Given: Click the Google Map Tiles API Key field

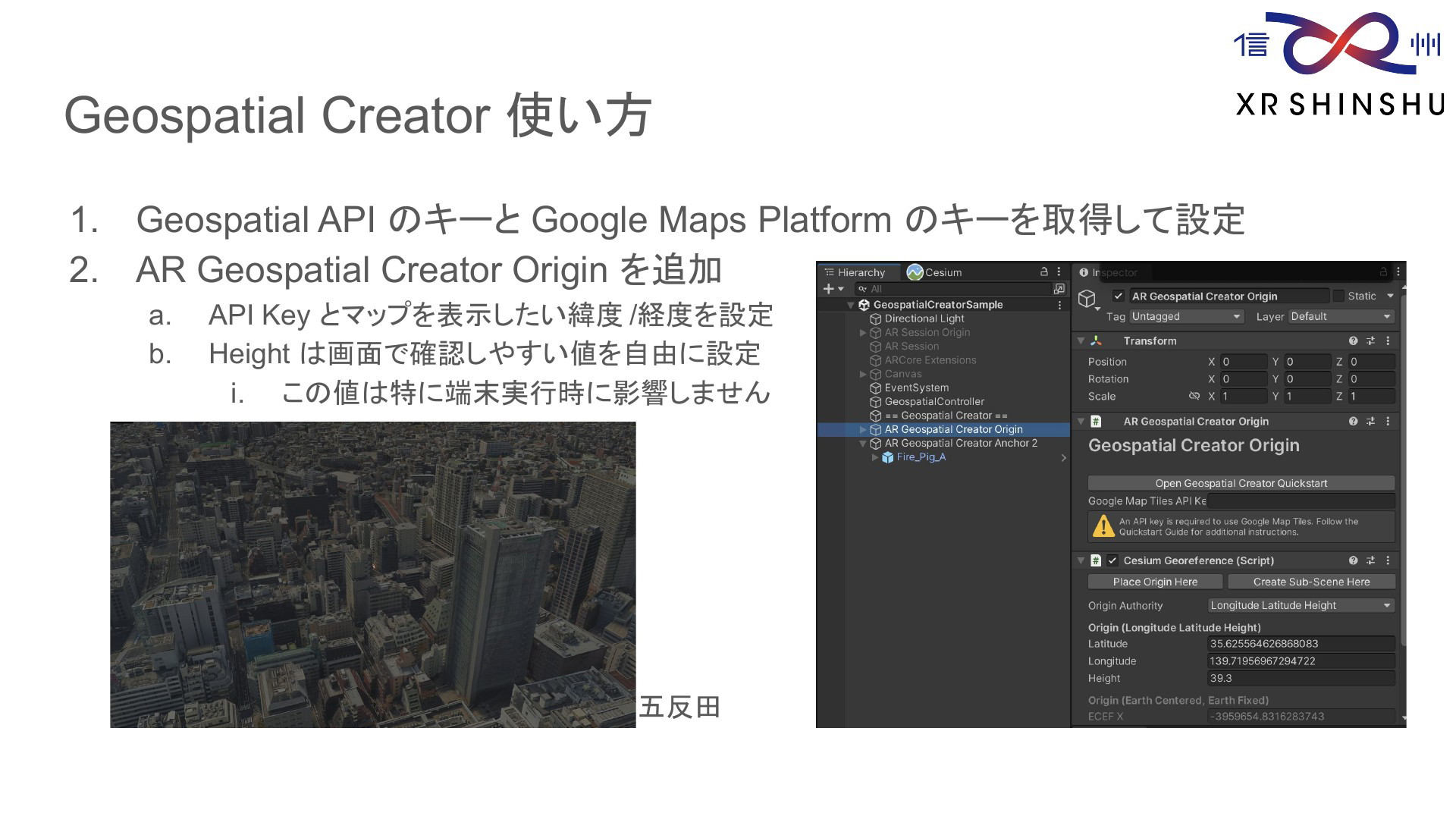Looking at the screenshot, I should coord(1301,501).
